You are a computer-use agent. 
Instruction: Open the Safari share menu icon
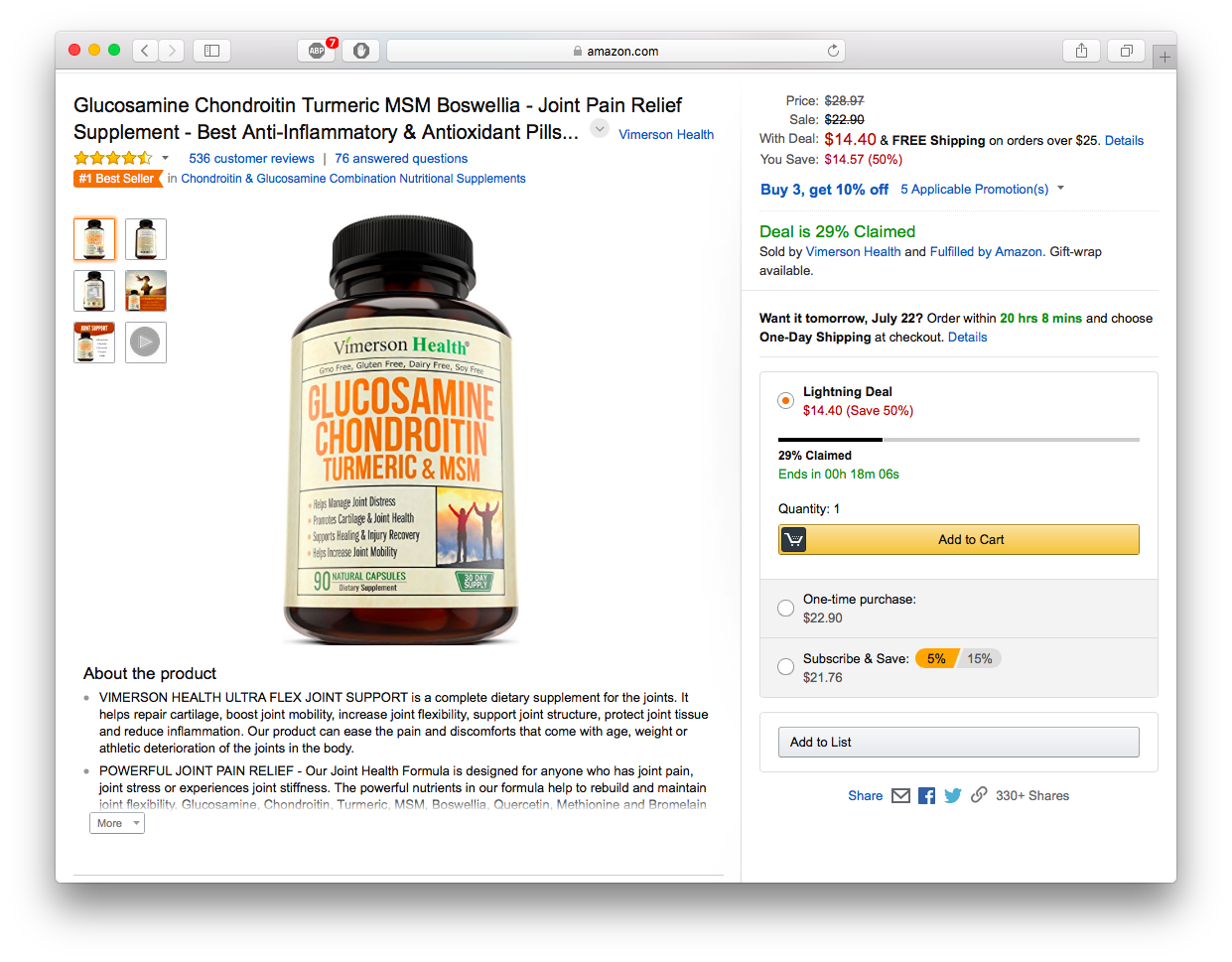pos(1081,51)
